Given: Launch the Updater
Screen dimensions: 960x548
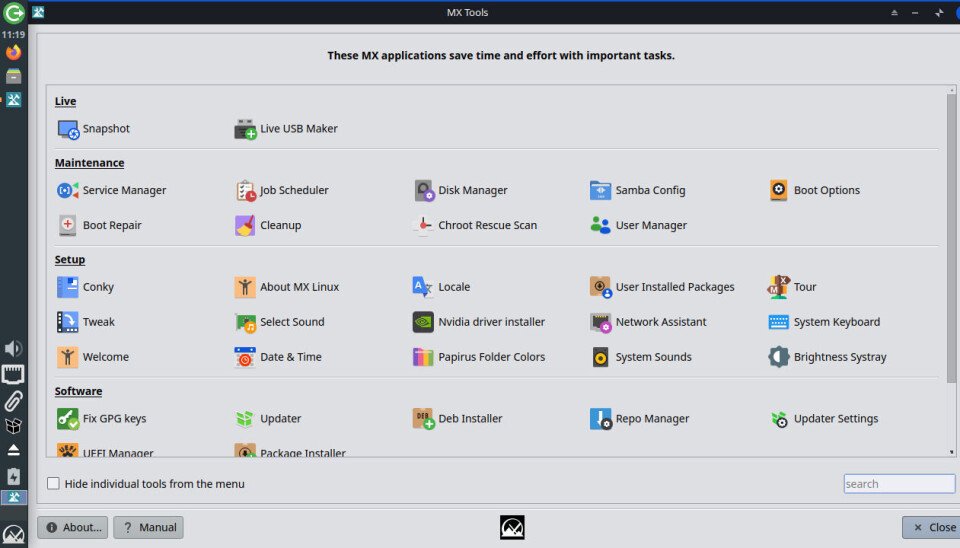Looking at the screenshot, I should (268, 419).
